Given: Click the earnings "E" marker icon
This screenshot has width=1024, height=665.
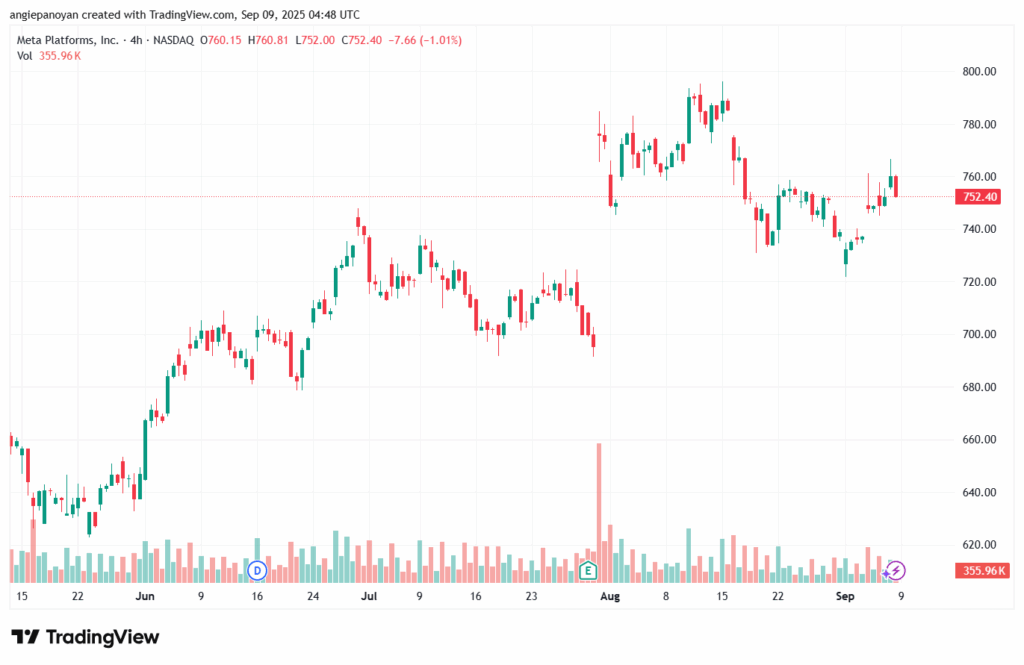Looking at the screenshot, I should pyautogui.click(x=588, y=571).
